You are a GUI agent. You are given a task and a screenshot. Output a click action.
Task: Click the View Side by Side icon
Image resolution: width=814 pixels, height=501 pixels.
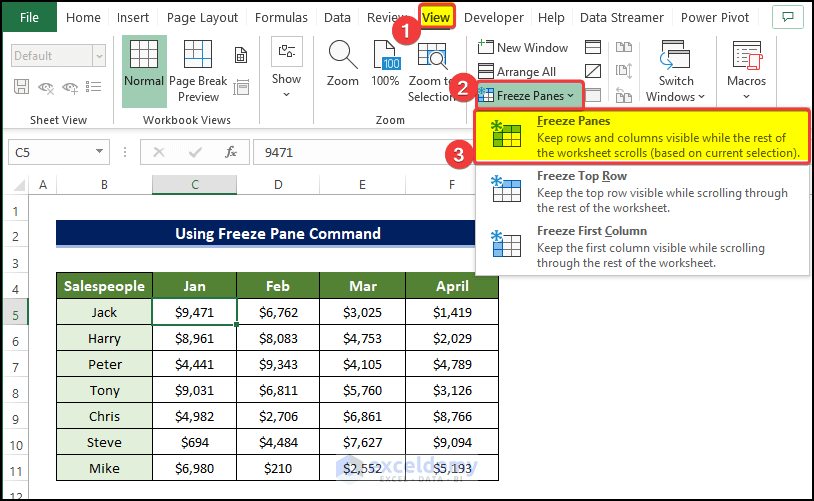623,47
